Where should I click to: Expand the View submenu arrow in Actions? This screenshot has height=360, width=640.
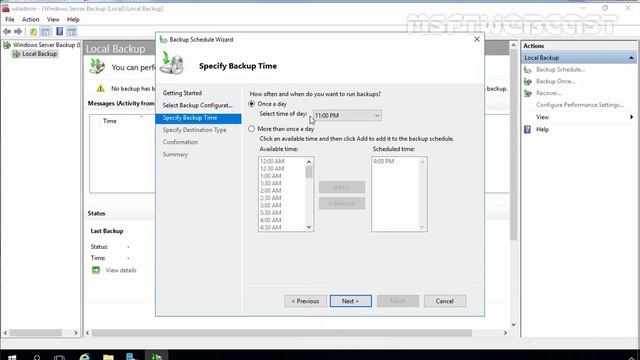(x=631, y=117)
